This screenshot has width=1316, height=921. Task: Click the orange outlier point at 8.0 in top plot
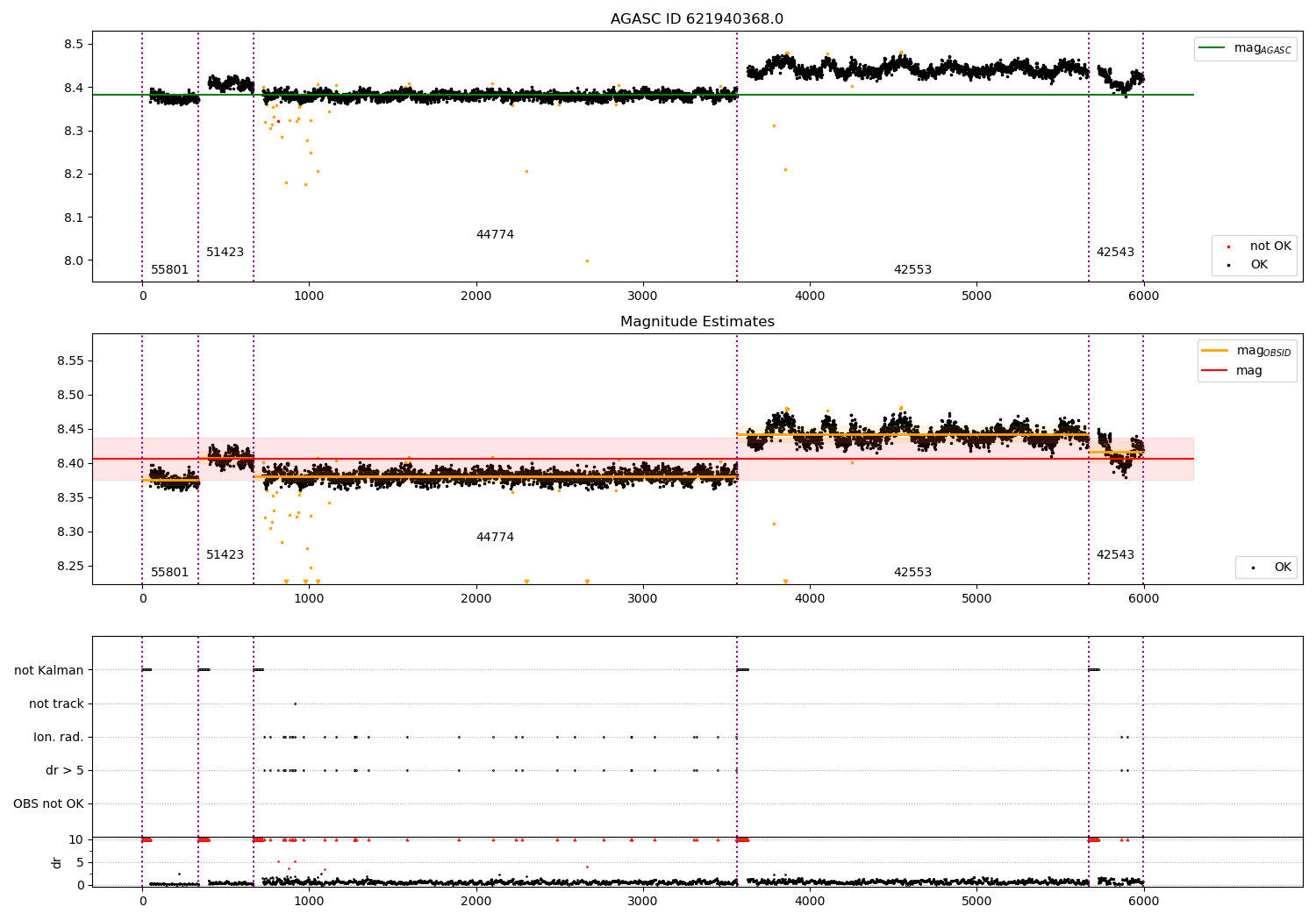[587, 261]
